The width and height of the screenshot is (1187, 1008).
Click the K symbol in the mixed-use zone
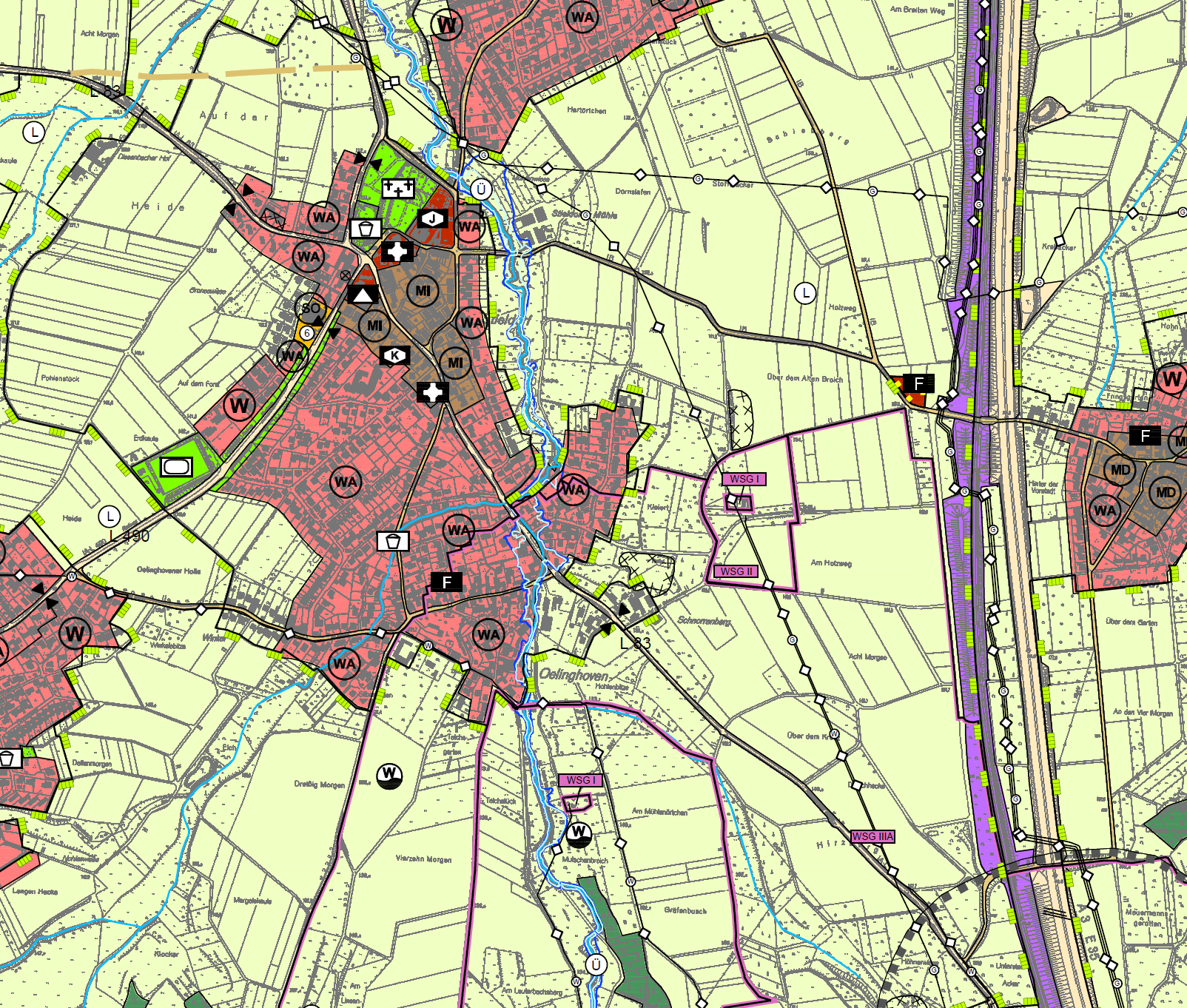point(395,356)
